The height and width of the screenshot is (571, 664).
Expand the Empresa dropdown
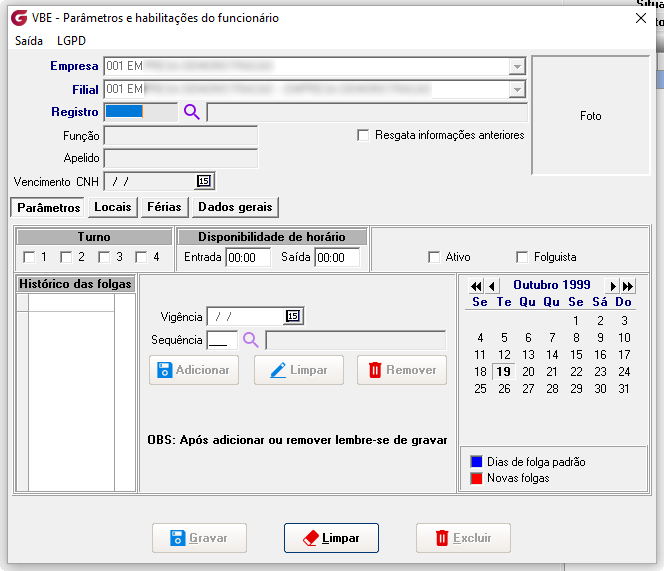(517, 67)
